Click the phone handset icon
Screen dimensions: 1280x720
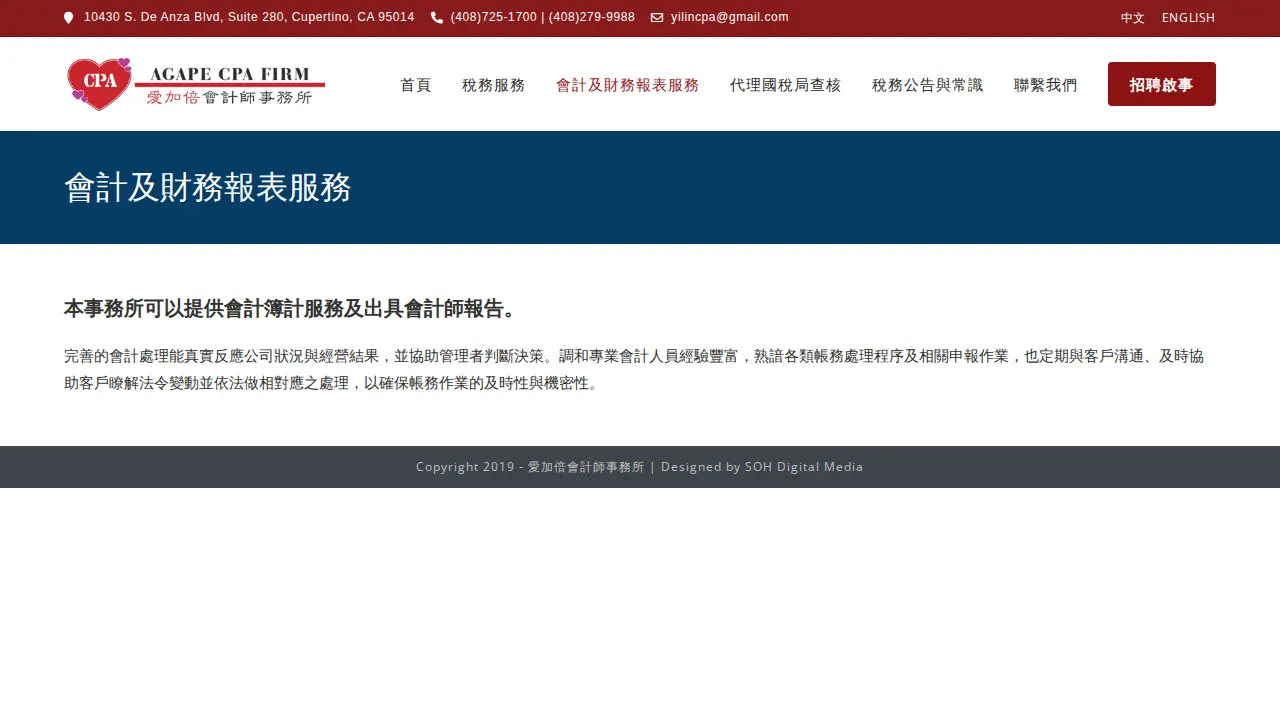[x=437, y=18]
